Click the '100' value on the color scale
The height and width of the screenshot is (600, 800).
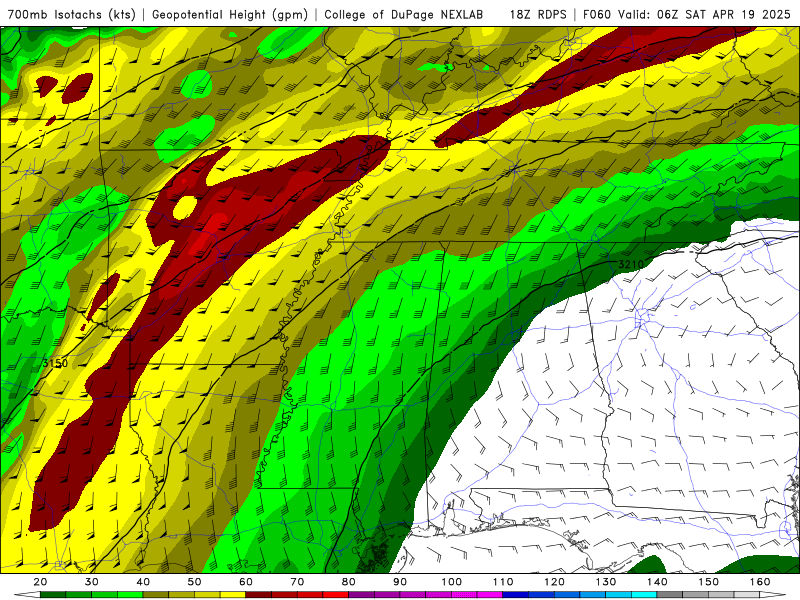(x=452, y=582)
